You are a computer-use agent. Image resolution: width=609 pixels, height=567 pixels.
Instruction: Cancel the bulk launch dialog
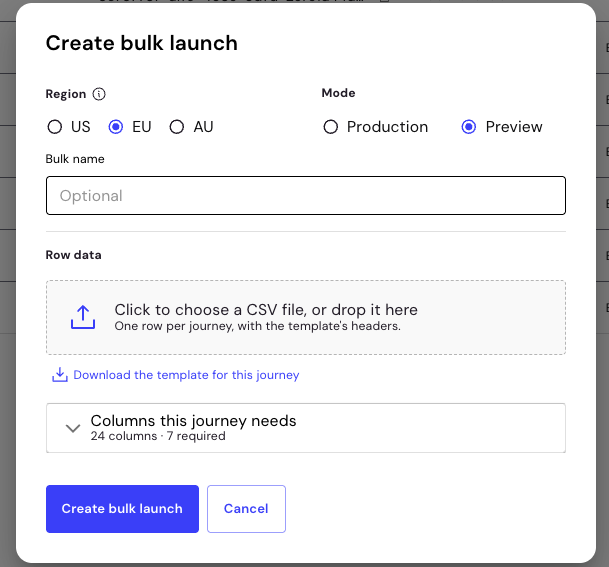[246, 509]
